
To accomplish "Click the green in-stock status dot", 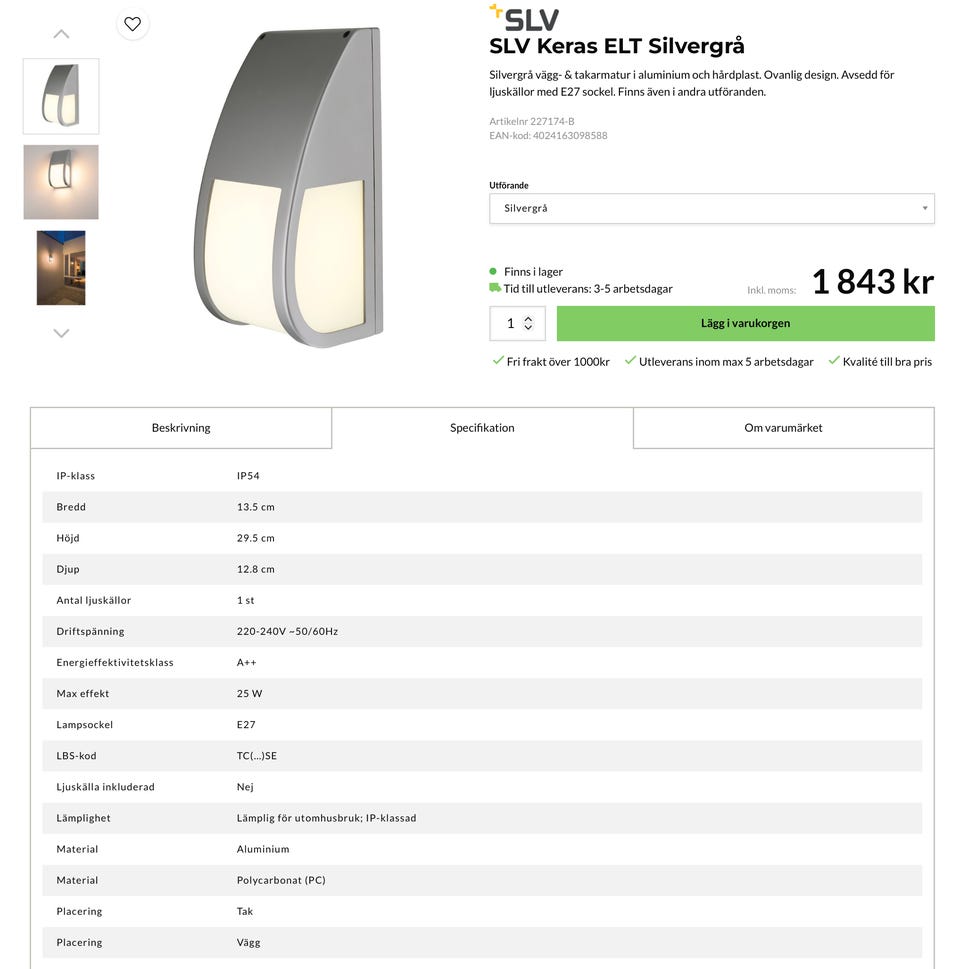I will point(493,271).
